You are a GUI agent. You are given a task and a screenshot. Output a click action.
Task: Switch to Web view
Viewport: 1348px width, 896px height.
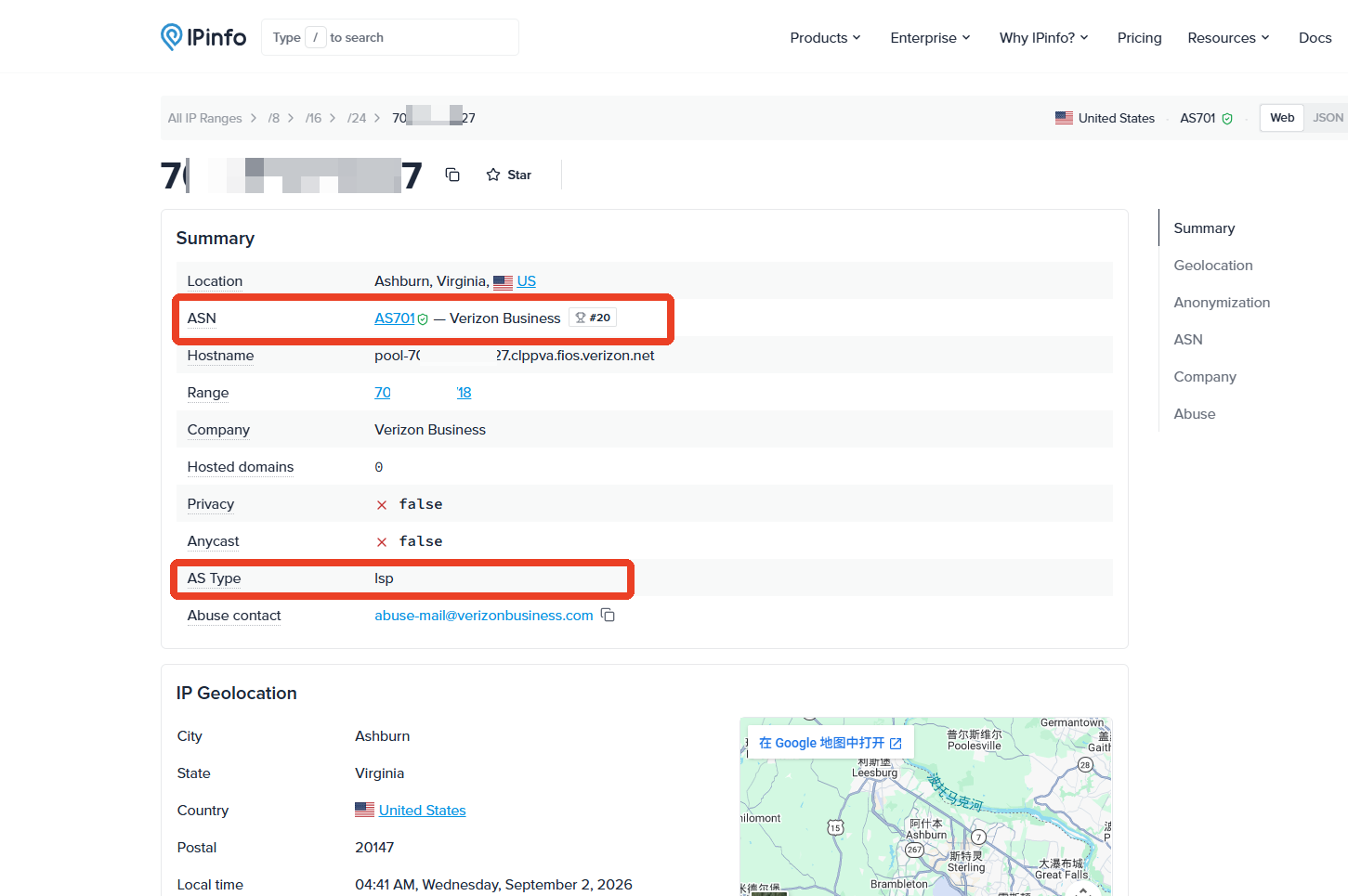(1282, 118)
